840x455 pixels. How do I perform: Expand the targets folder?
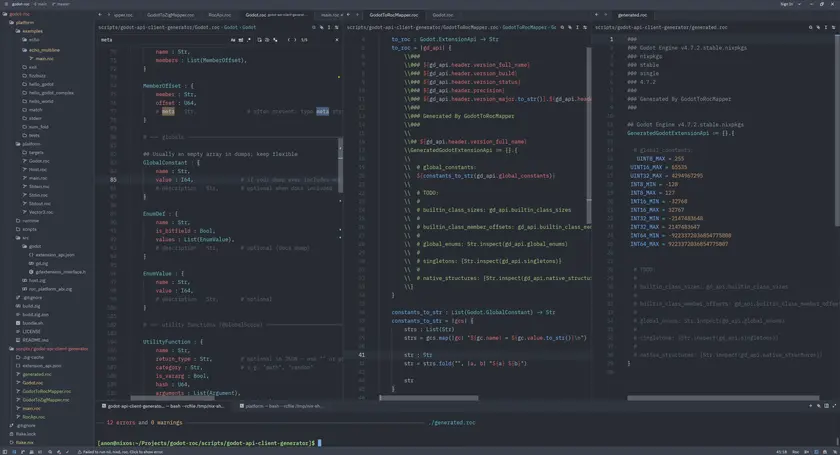pos(34,153)
